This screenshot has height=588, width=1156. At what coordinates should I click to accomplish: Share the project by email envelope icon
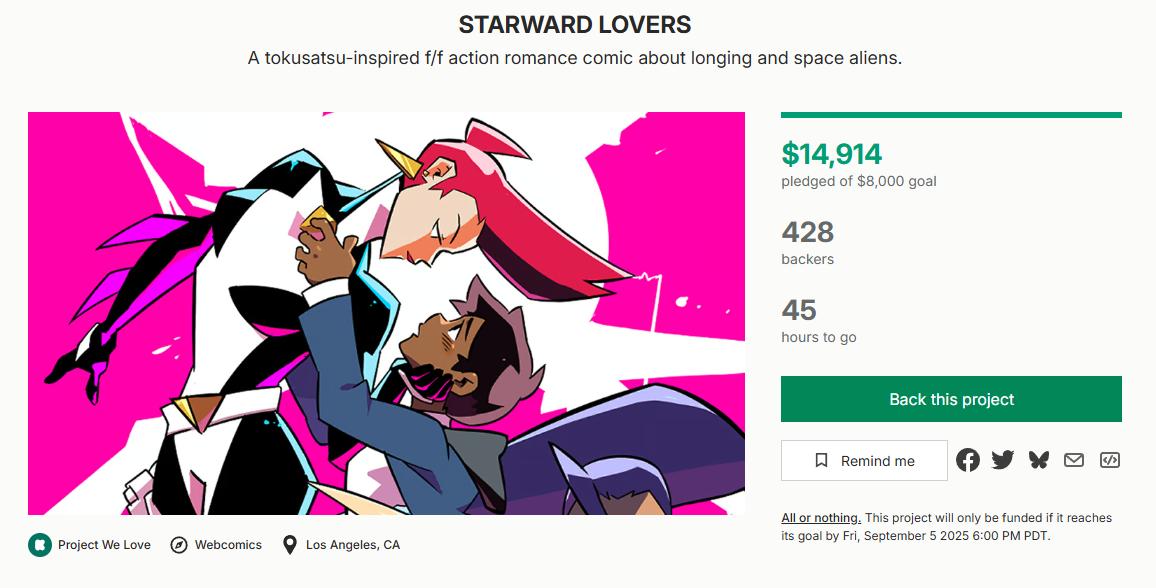tap(1074, 460)
